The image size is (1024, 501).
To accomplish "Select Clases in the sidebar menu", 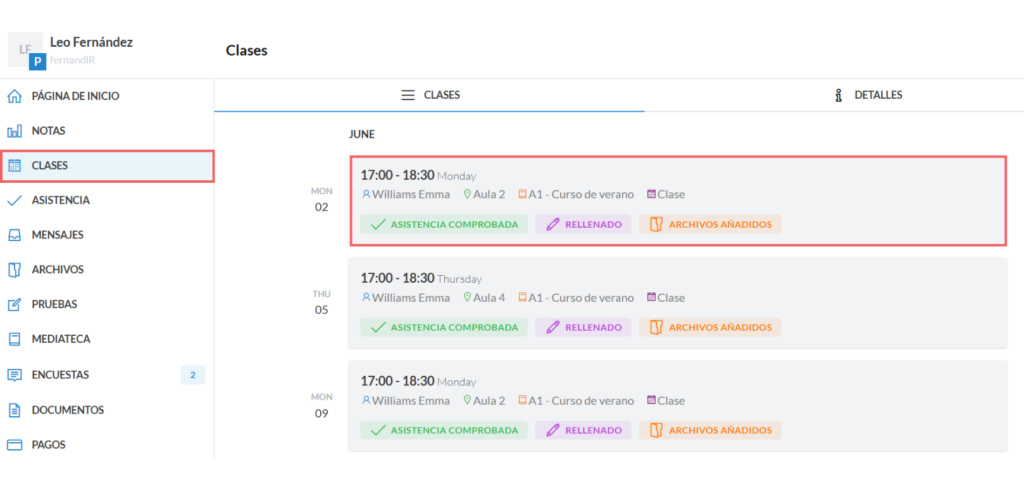I will click(50, 166).
